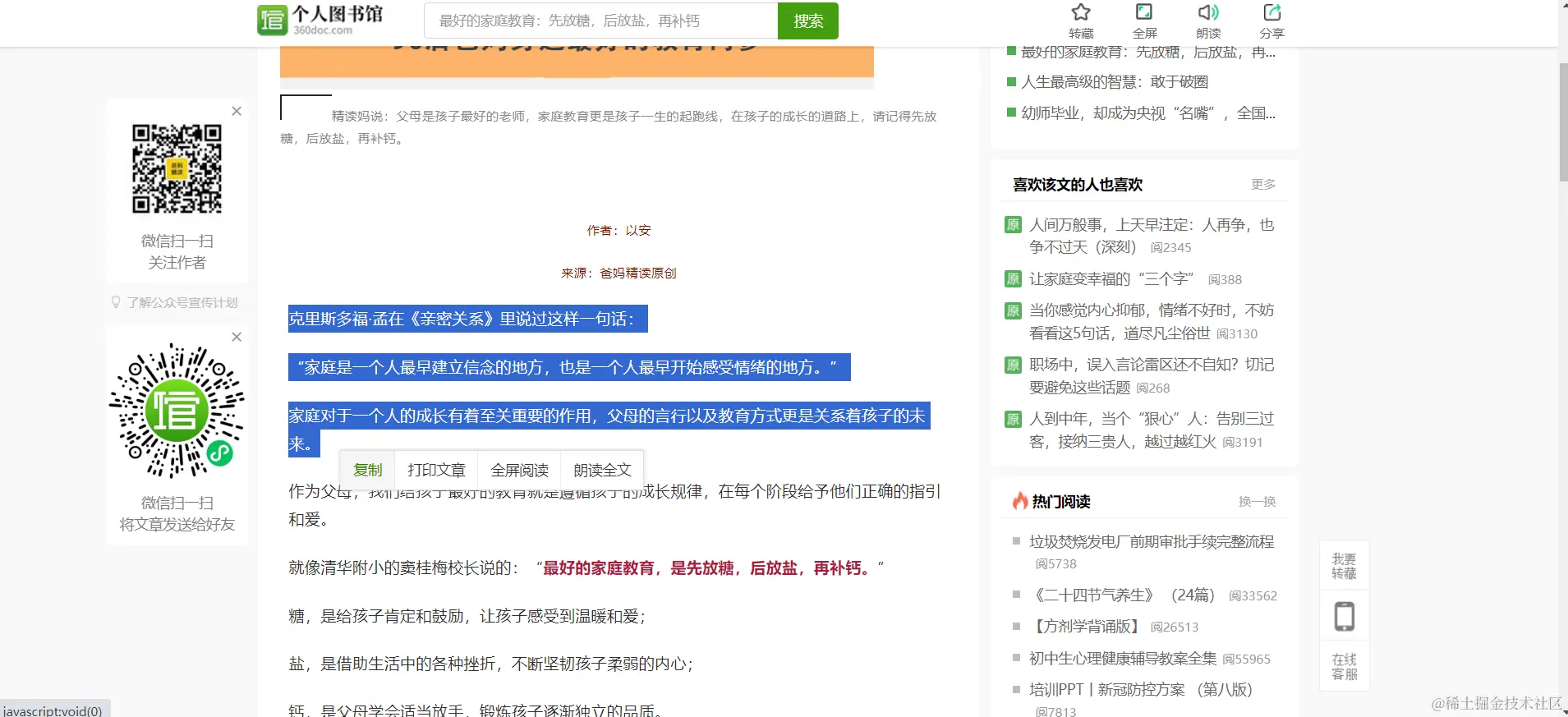Click the 原 badge beside 职场中

point(1013,365)
